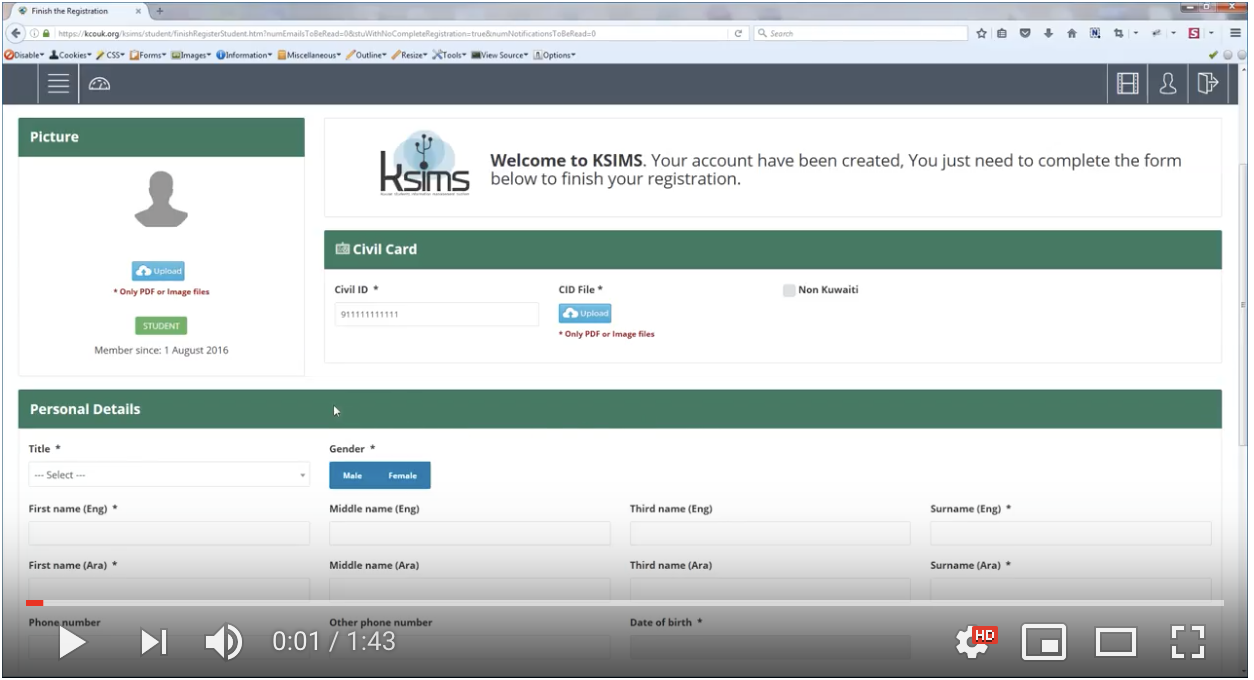Save to Pocket
Viewport: 1254px width, 680px height.
[x=1025, y=33]
